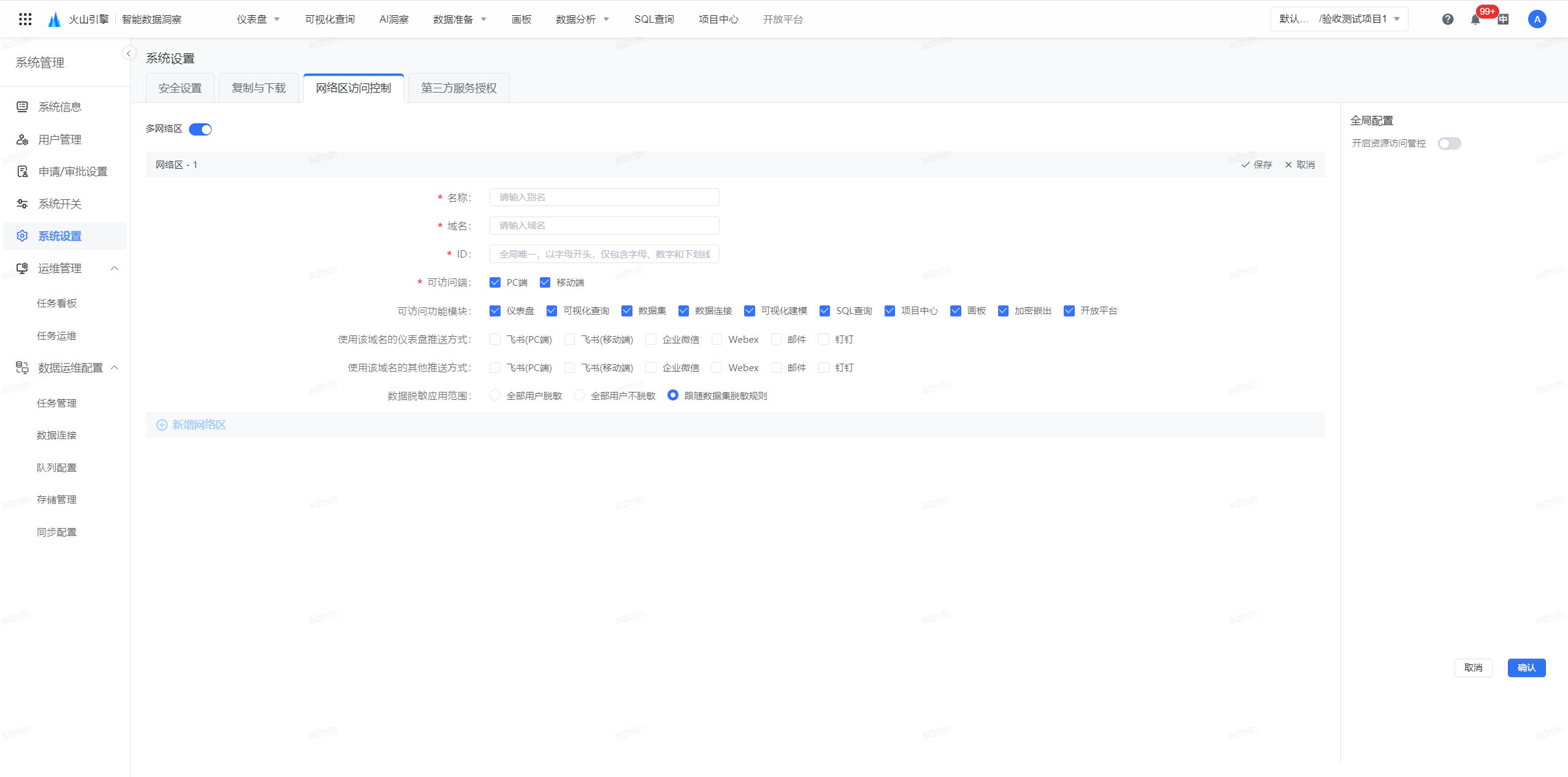Open the project selector 验收测试项目1
The height and width of the screenshot is (777, 1568).
pyautogui.click(x=1339, y=19)
